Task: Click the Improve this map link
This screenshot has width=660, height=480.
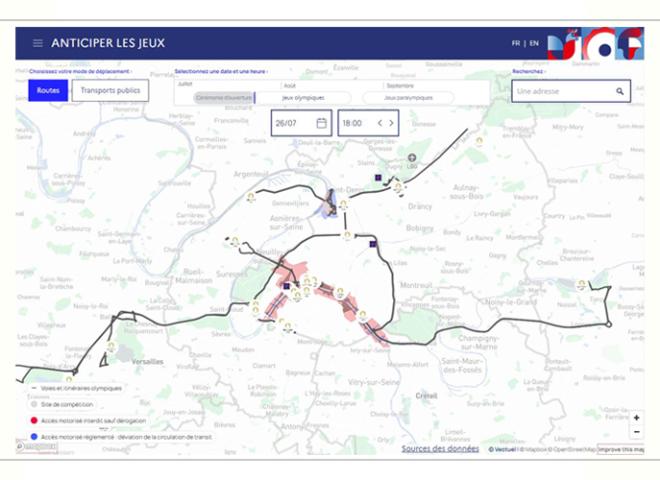Action: pos(621,449)
